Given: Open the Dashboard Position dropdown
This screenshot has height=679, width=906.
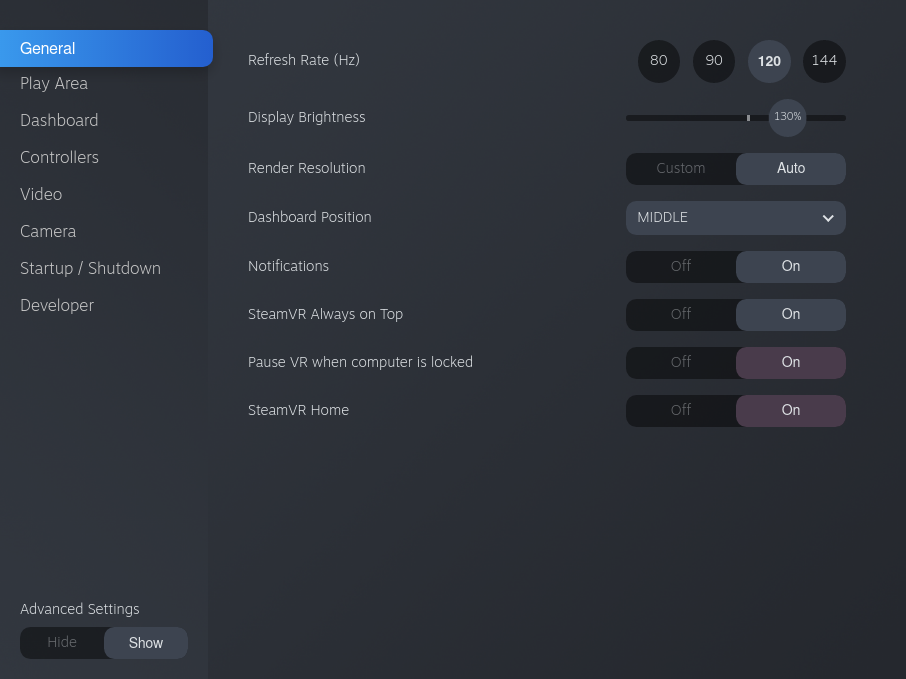Looking at the screenshot, I should tap(736, 218).
